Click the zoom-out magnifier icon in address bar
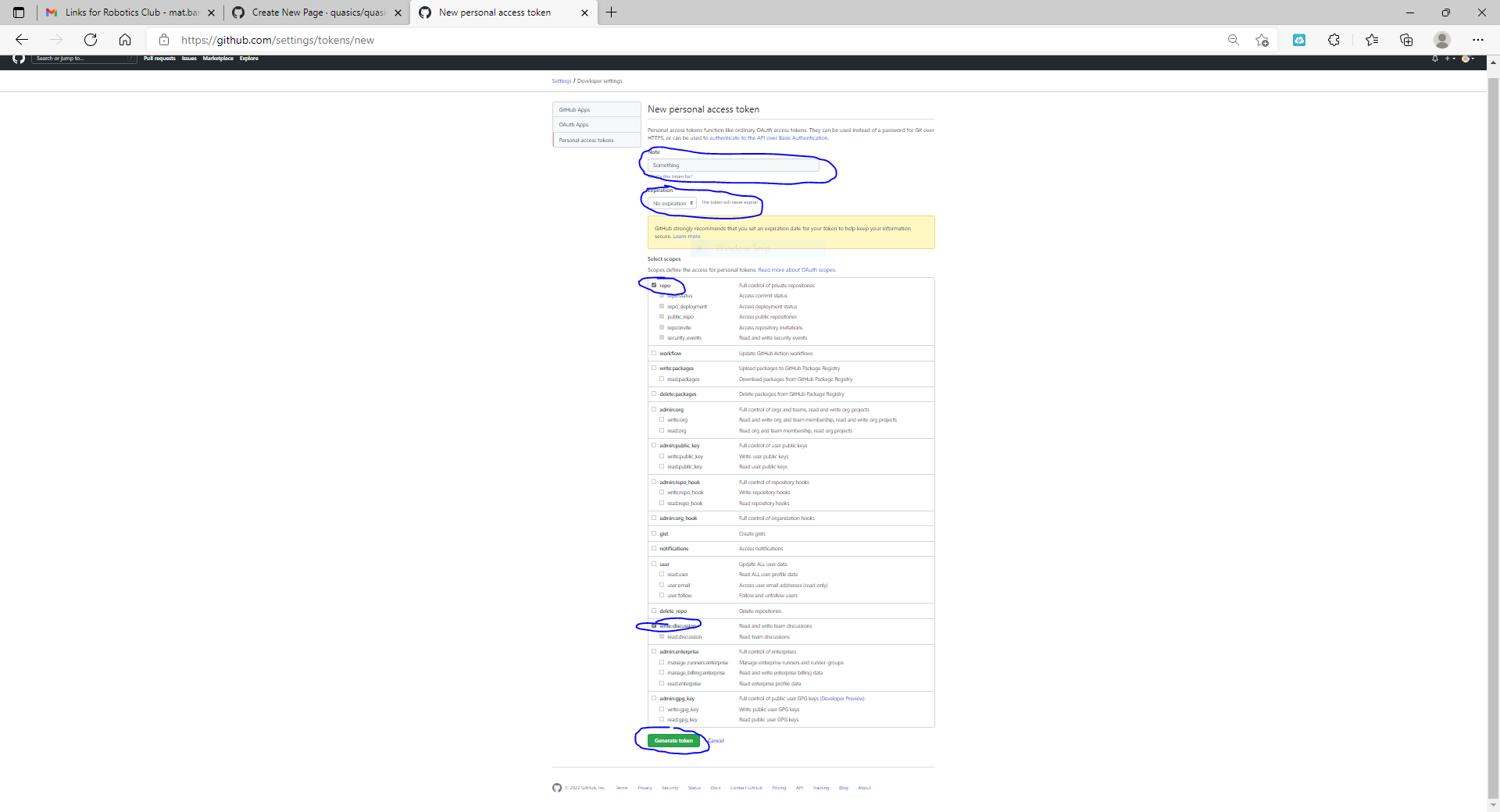 click(1234, 40)
